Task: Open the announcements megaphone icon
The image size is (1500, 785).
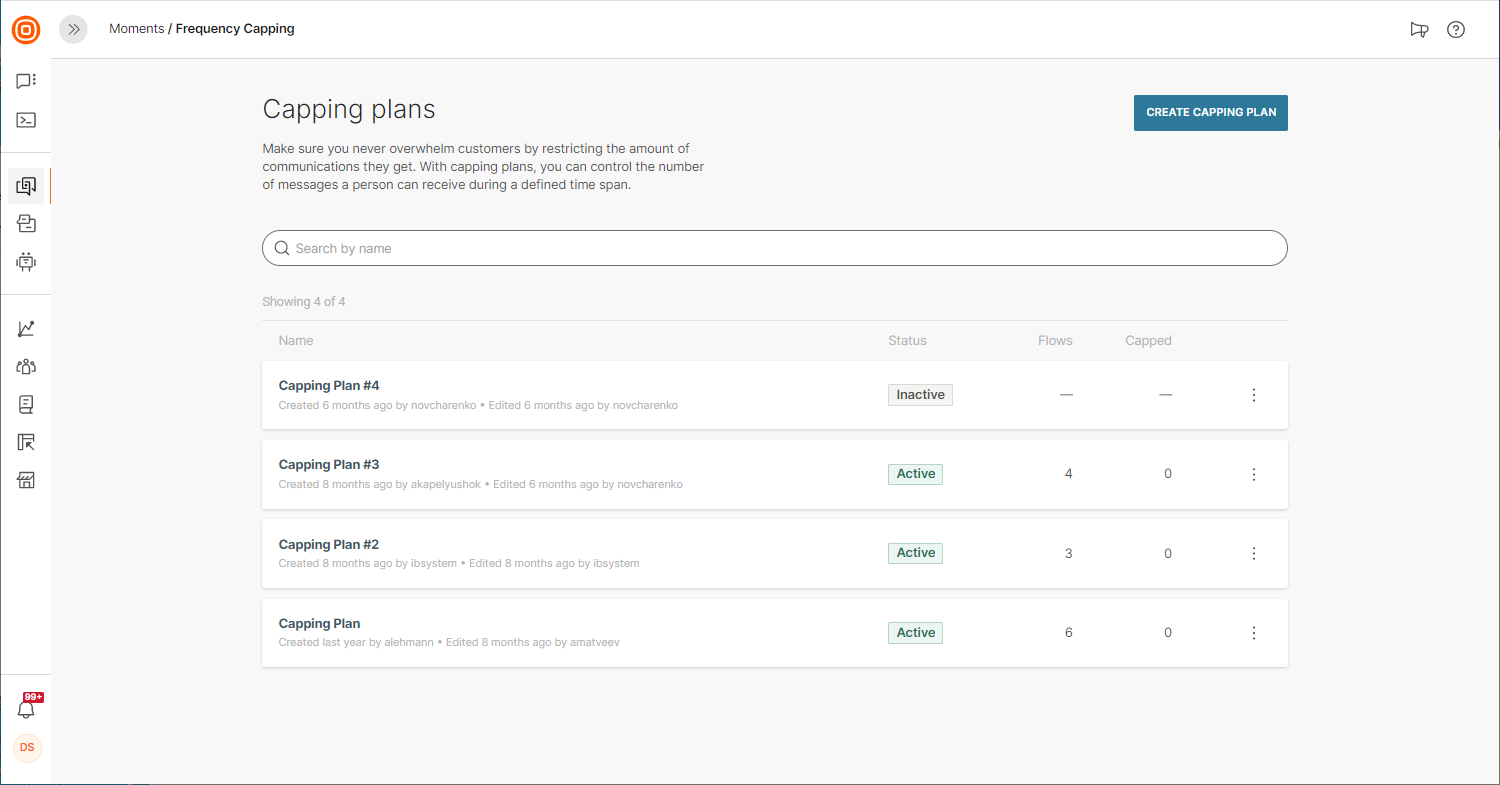Action: [1418, 30]
